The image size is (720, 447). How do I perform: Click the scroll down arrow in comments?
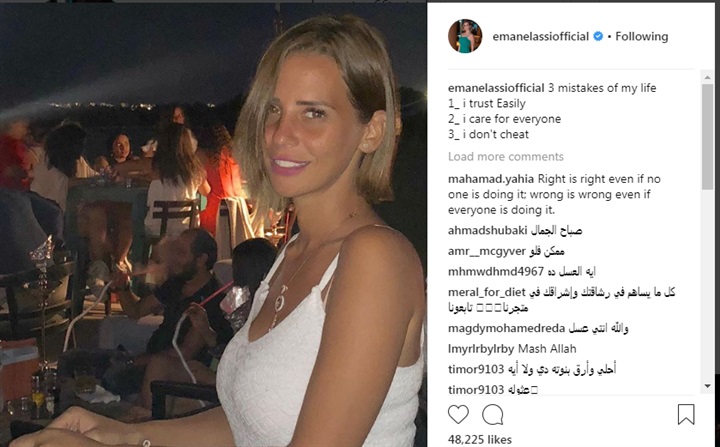pos(707,386)
